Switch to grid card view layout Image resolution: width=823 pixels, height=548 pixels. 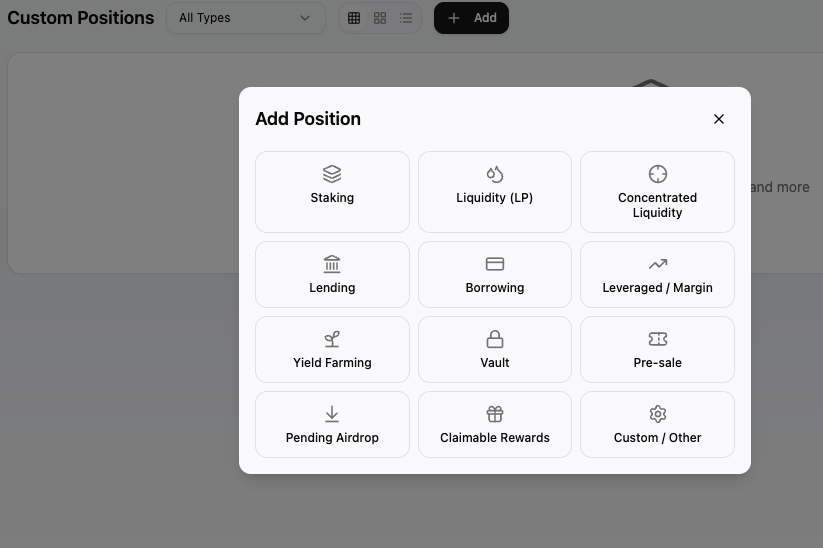380,18
